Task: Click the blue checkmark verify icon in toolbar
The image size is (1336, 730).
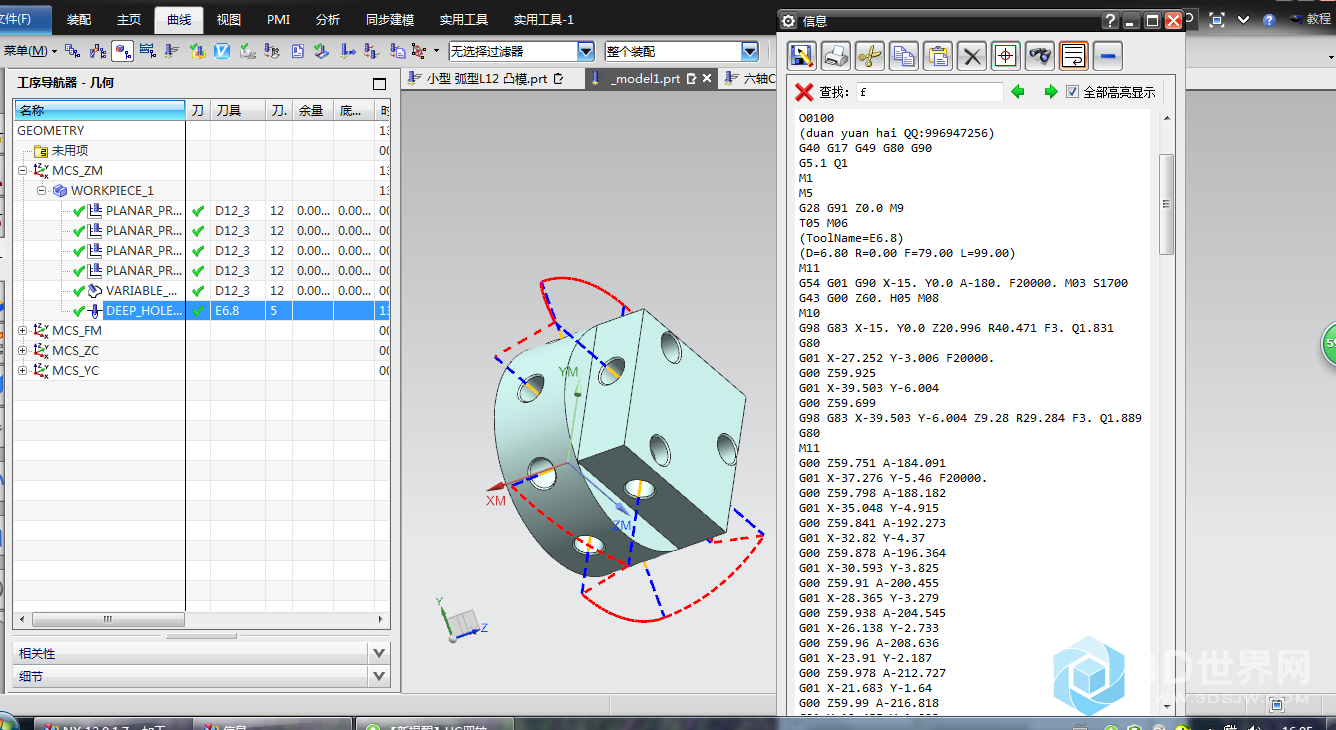Action: pyautogui.click(x=222, y=50)
